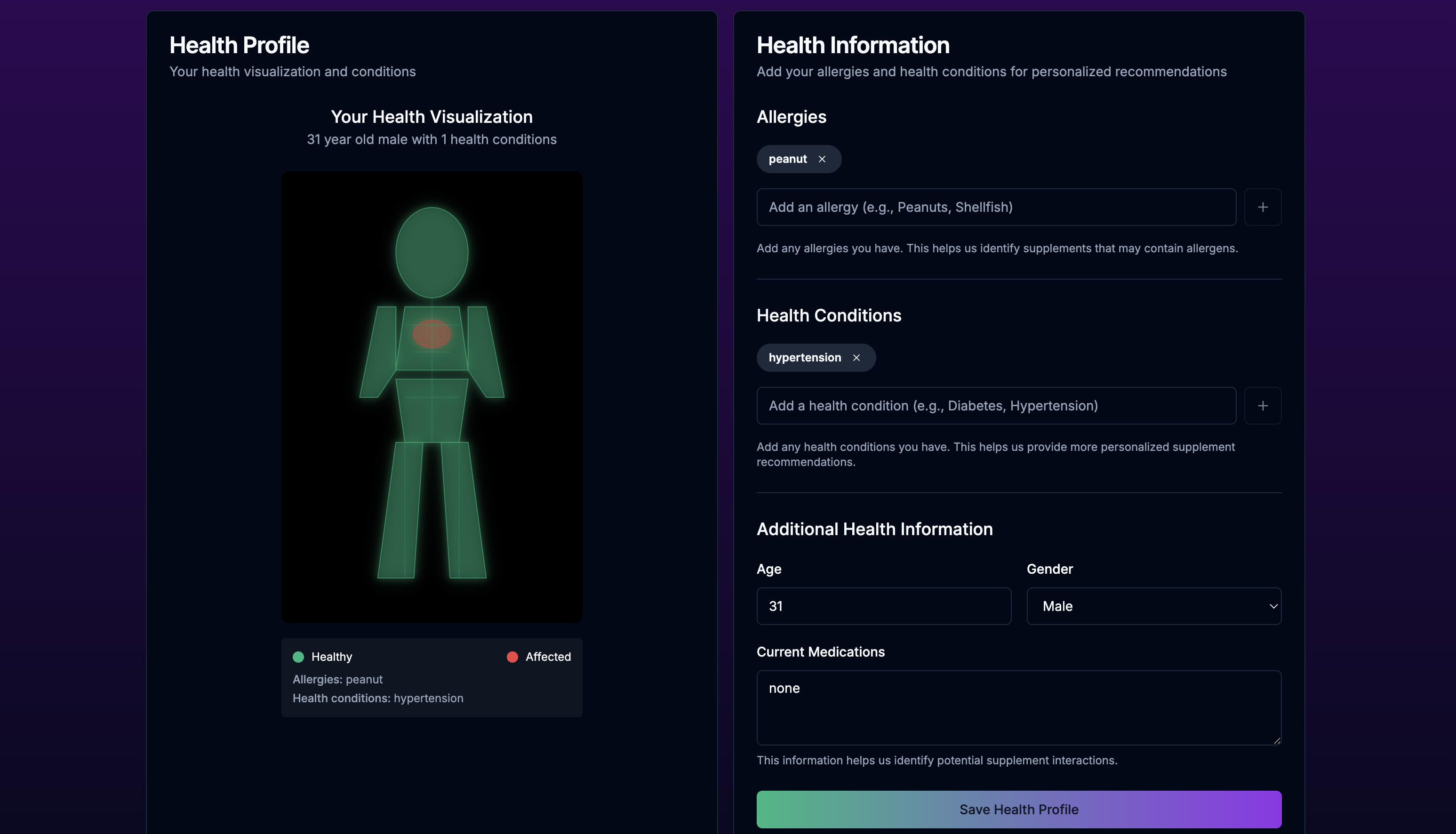Viewport: 1456px width, 834px height.
Task: Click the Age field showing 31
Action: click(x=883, y=606)
